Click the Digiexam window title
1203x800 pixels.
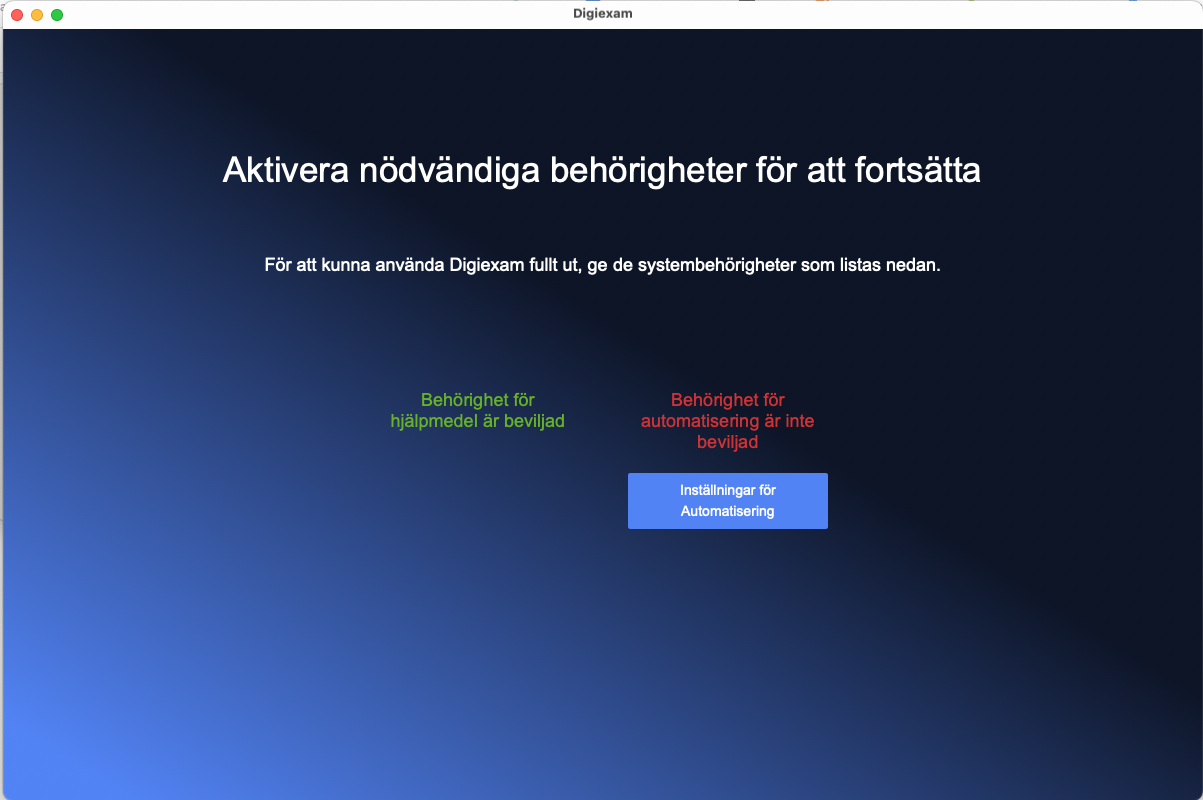602,14
